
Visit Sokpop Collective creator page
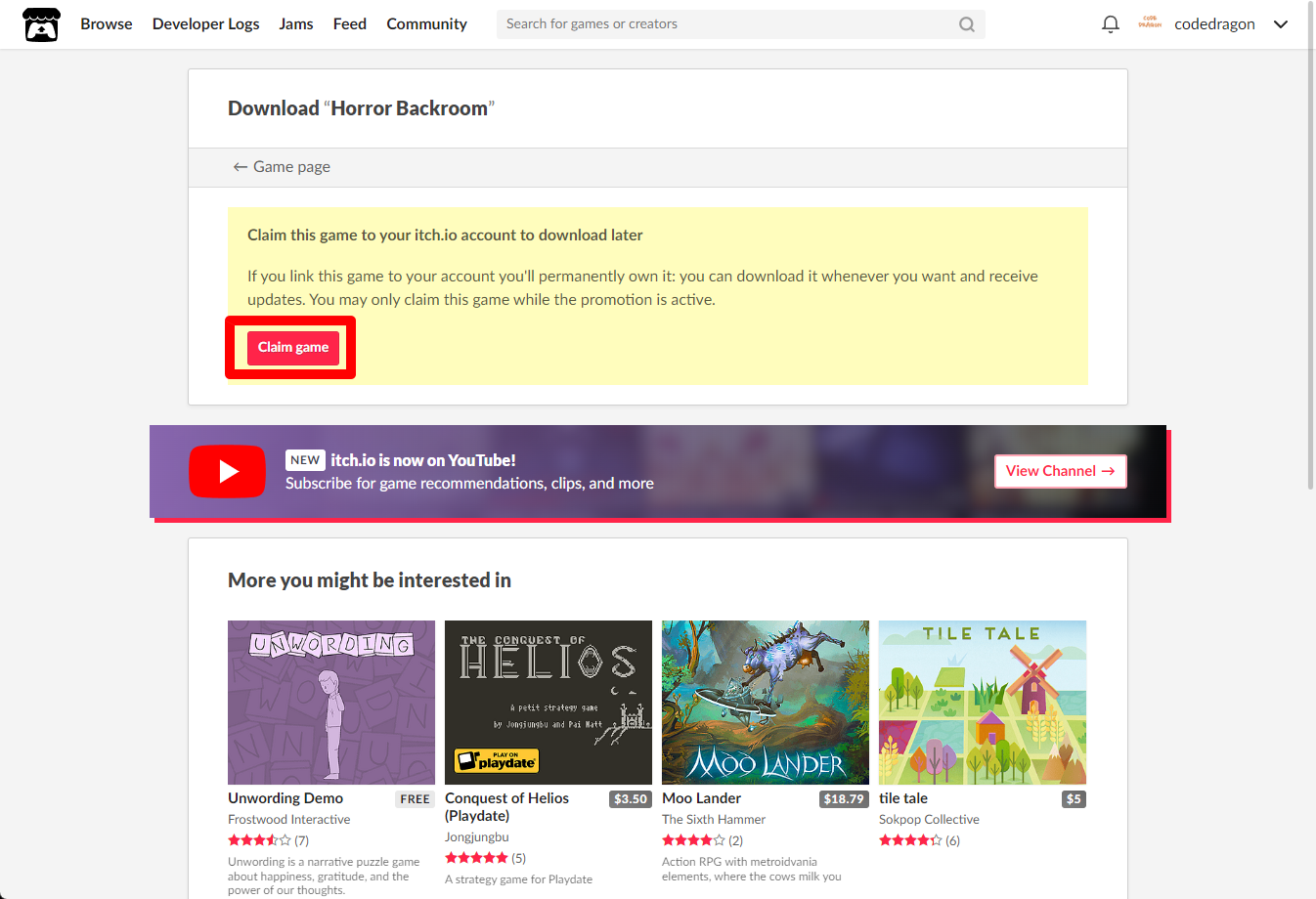[x=929, y=820]
